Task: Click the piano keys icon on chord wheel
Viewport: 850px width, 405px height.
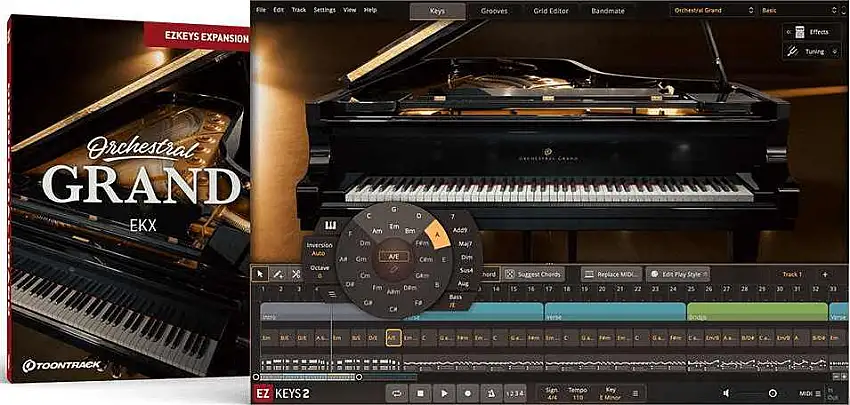Action: 330,225
